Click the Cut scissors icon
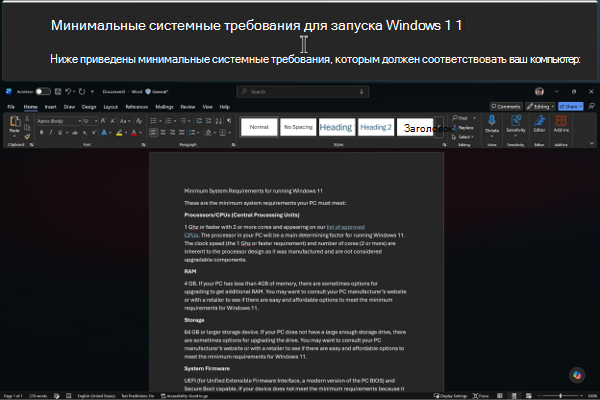Viewport: 600px width, 400px height. [x=27, y=119]
